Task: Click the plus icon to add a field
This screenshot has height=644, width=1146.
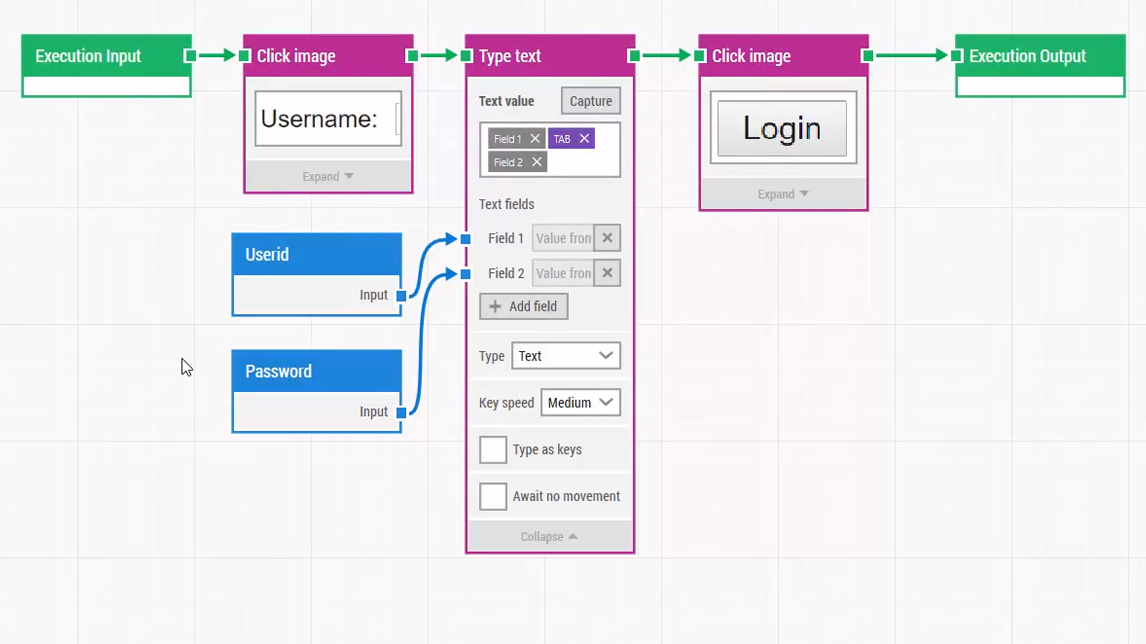Action: coord(496,306)
